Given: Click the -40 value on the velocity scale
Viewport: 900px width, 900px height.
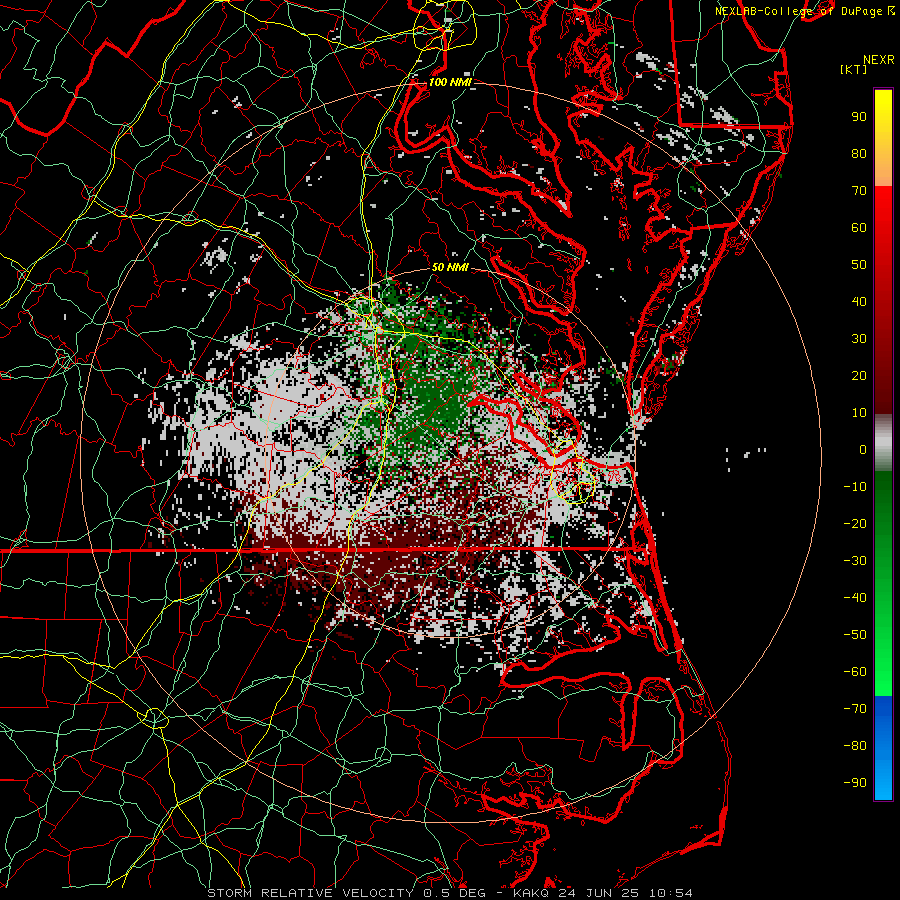Looking at the screenshot, I should pos(855,598).
